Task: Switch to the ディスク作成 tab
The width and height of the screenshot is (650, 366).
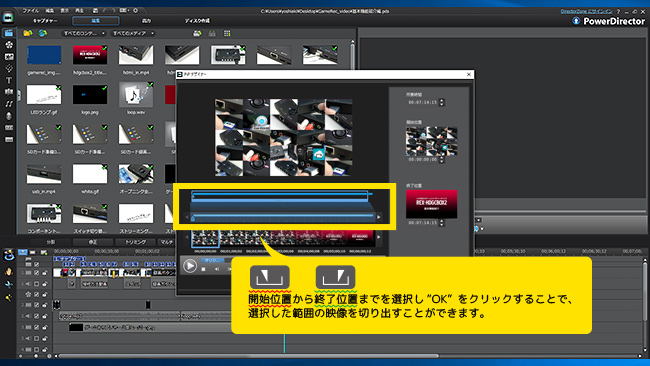Action: pyautogui.click(x=197, y=21)
